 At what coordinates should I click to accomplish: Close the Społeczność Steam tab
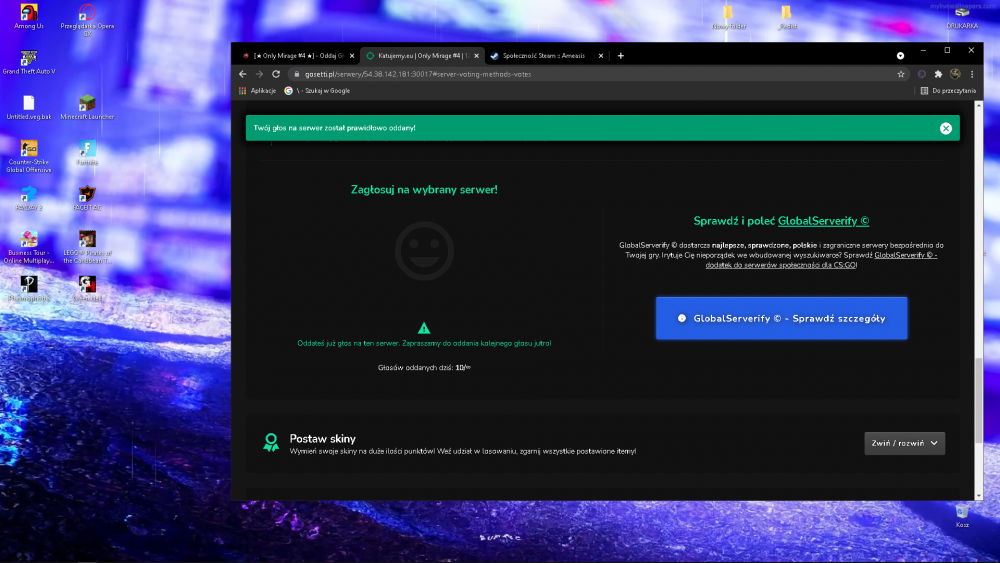(x=601, y=55)
